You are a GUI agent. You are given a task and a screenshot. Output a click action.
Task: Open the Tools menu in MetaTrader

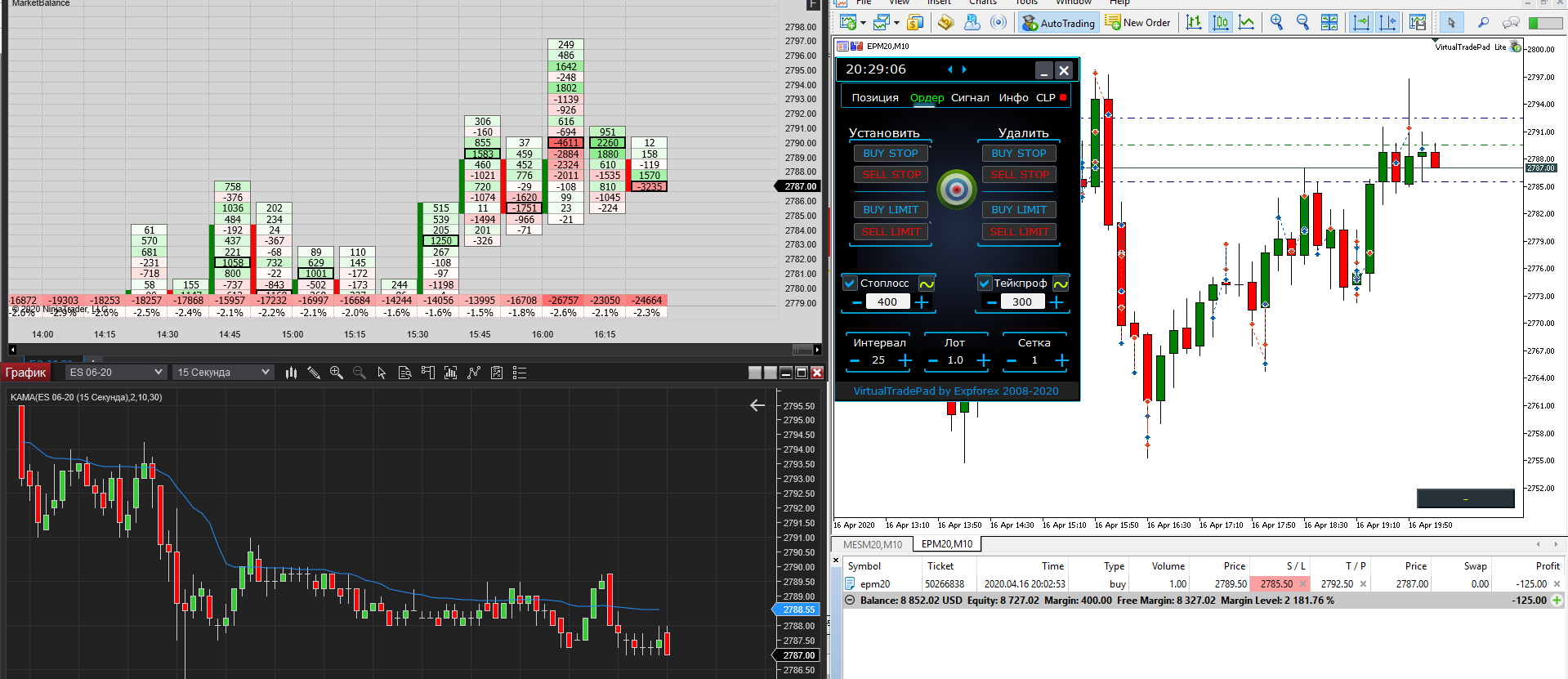pyautogui.click(x=1026, y=2)
